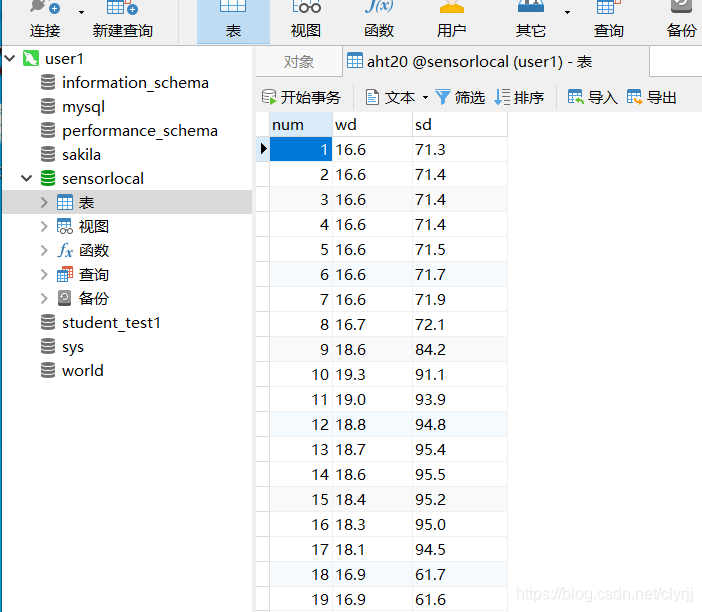Open the 文本 dropdown arrow
This screenshot has height=612, width=702.
tap(425, 97)
